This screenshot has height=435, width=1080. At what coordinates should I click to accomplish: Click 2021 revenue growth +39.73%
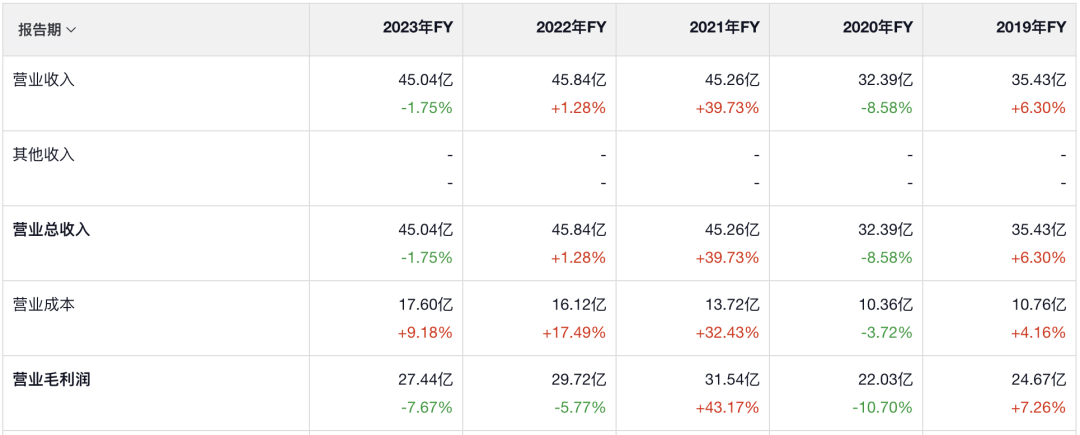click(726, 108)
